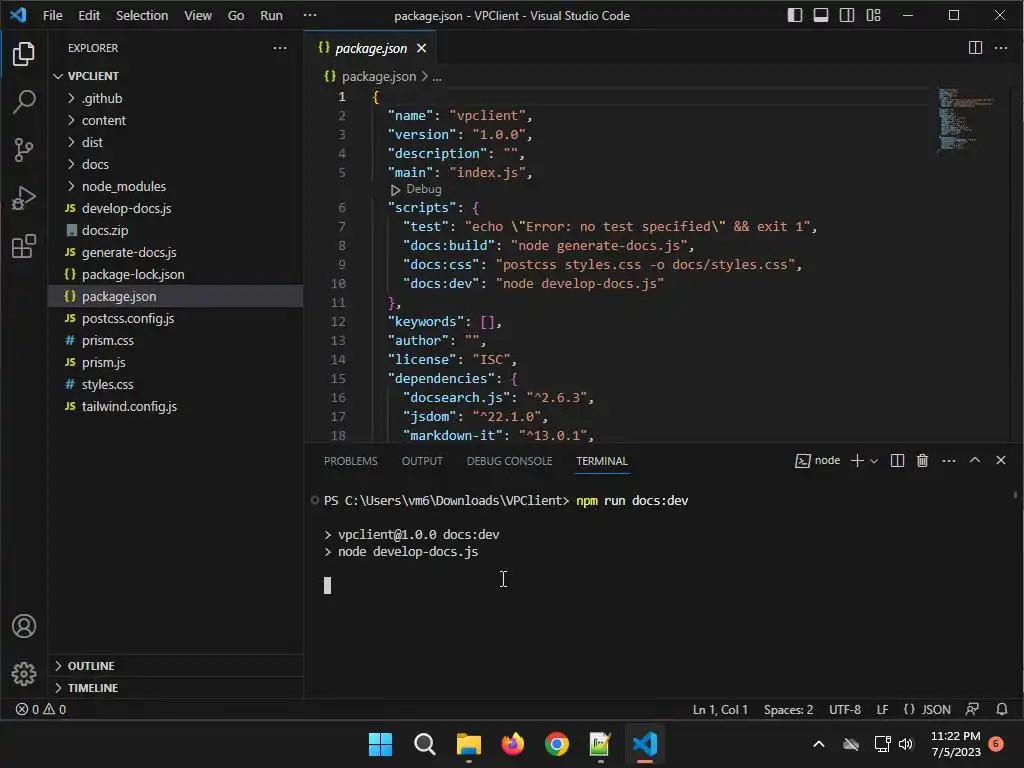Change encoding via UTF-8

pos(844,709)
